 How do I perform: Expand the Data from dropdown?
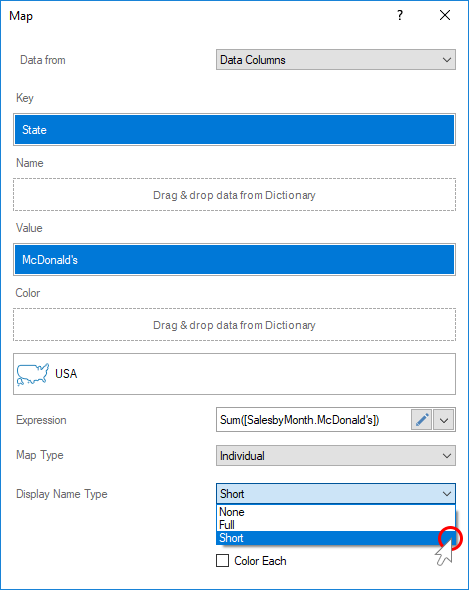(336, 60)
